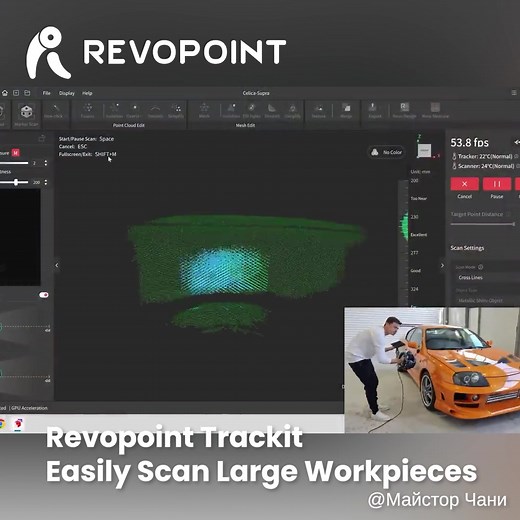
Task: Open the Scan Mode Cross Lines dropdown
Action: (x=487, y=277)
